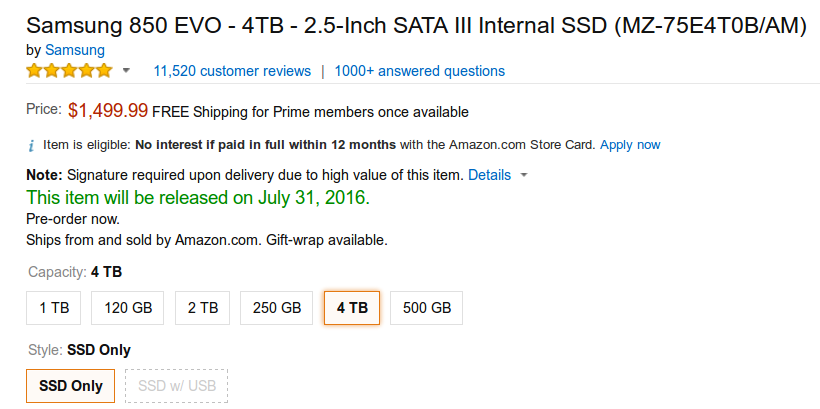
Task: Click the $1,499.99 price
Action: click(x=108, y=110)
